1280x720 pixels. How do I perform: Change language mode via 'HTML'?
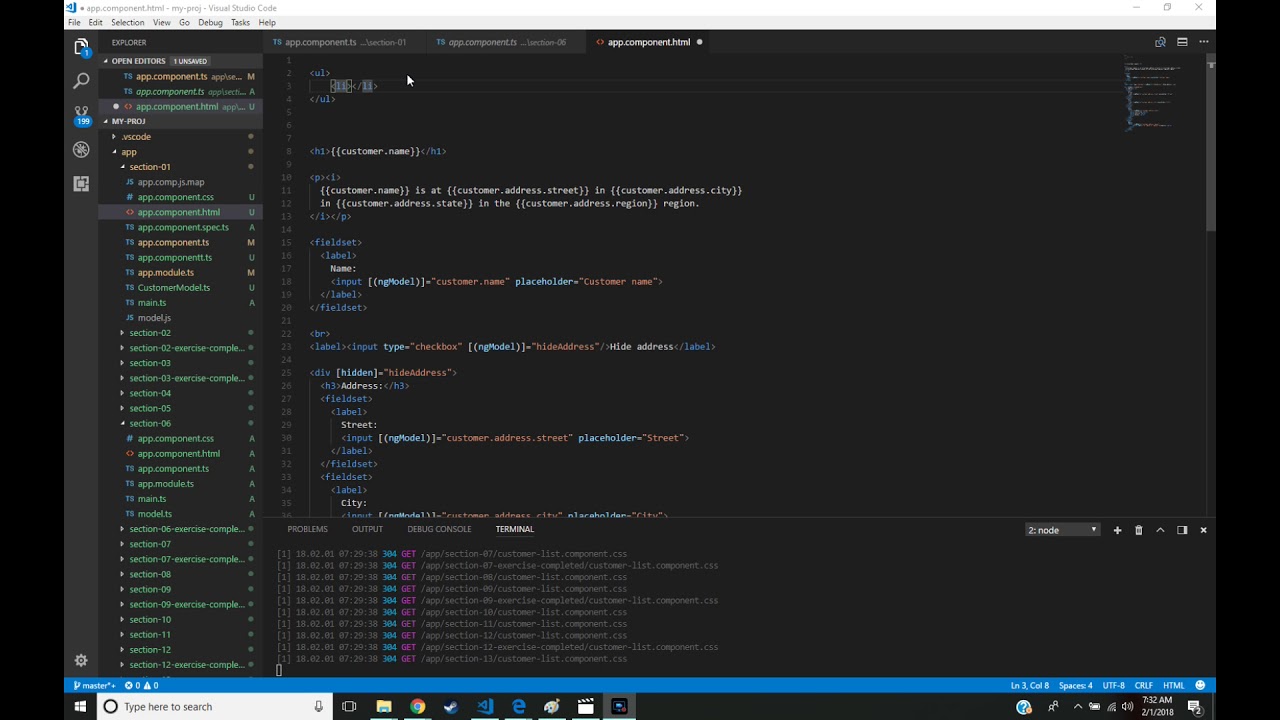point(1174,686)
